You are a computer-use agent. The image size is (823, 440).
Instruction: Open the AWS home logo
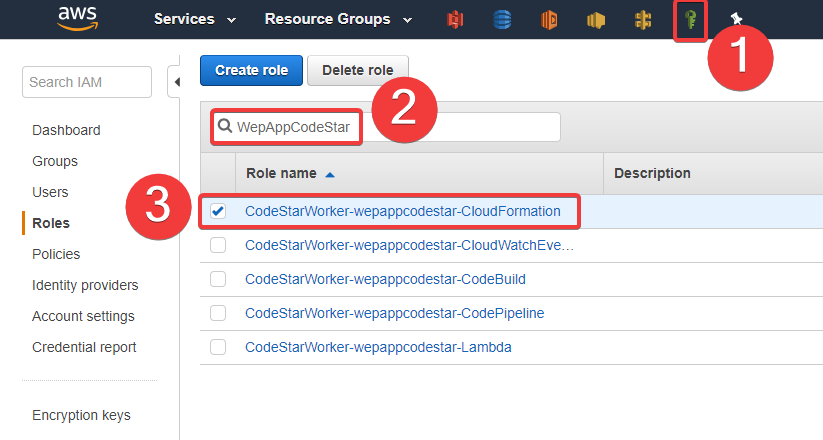click(78, 19)
